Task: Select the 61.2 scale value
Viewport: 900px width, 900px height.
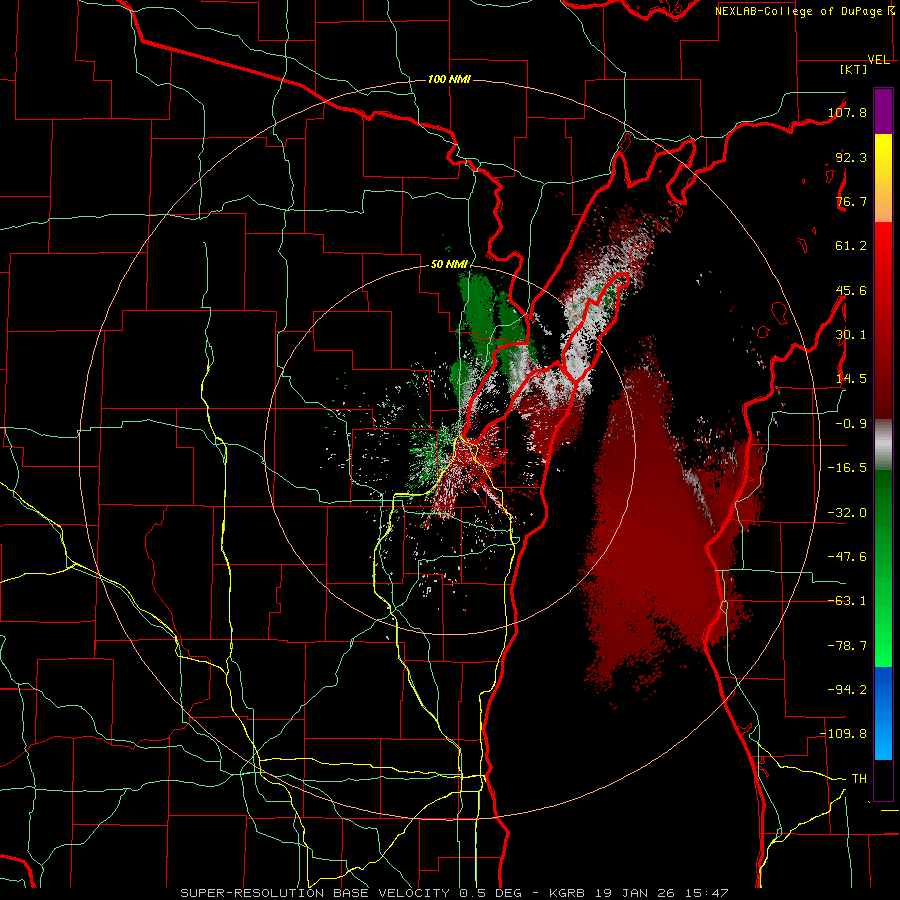Action: [x=851, y=245]
